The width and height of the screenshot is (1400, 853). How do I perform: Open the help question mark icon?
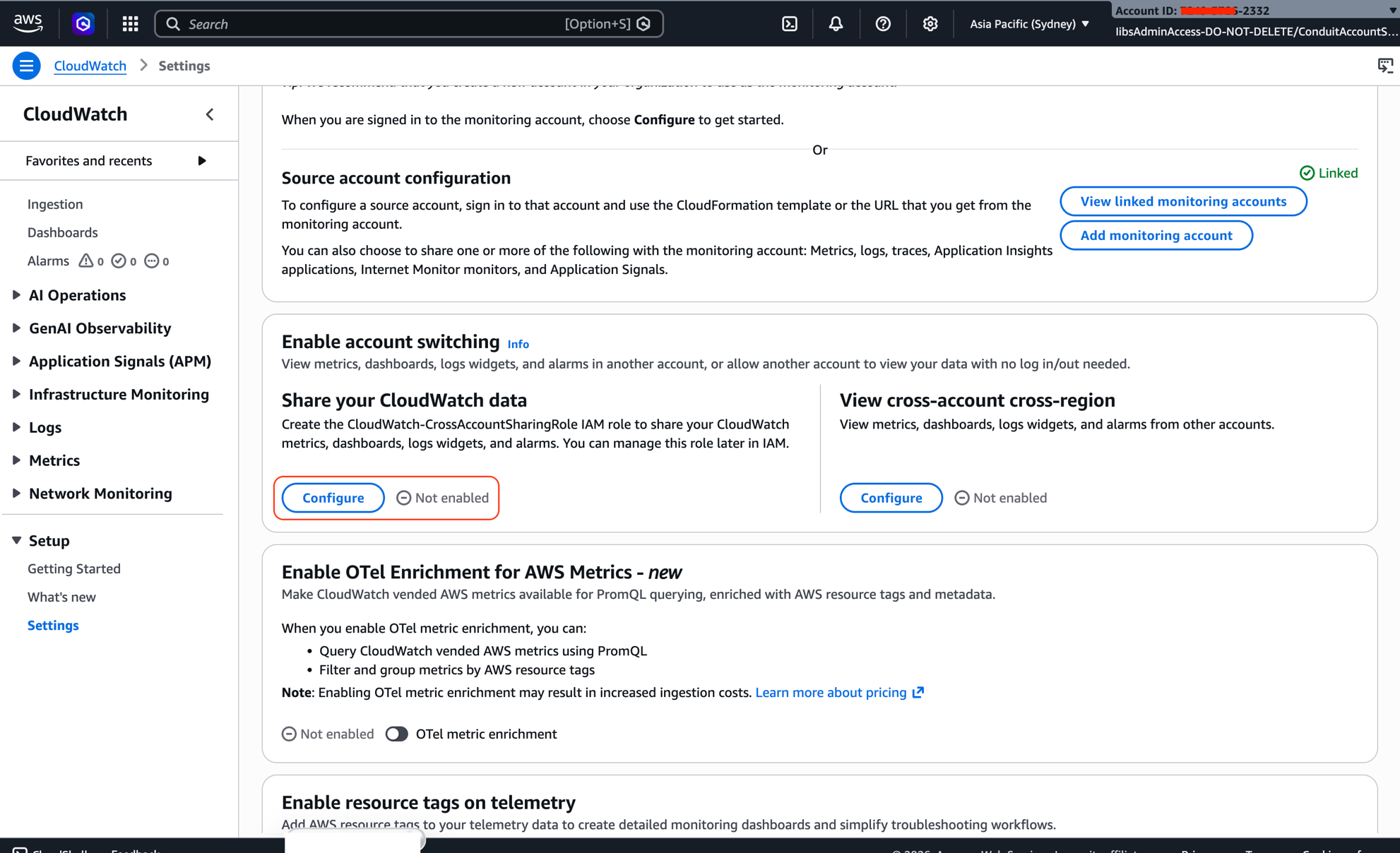[x=883, y=24]
